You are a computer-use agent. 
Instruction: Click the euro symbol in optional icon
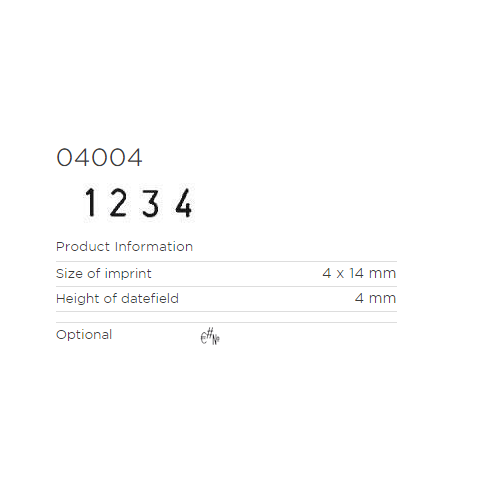(203, 338)
